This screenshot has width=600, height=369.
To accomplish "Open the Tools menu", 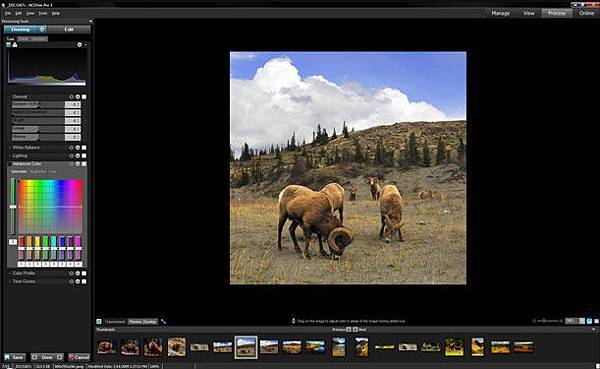I will pyautogui.click(x=43, y=13).
